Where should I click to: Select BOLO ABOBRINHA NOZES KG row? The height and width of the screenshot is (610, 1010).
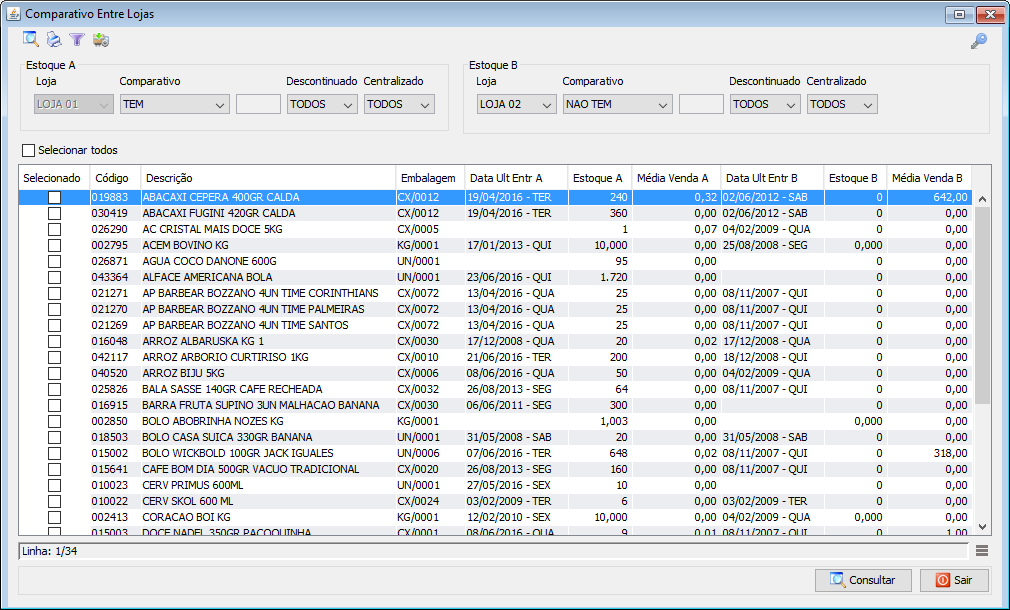(495, 421)
